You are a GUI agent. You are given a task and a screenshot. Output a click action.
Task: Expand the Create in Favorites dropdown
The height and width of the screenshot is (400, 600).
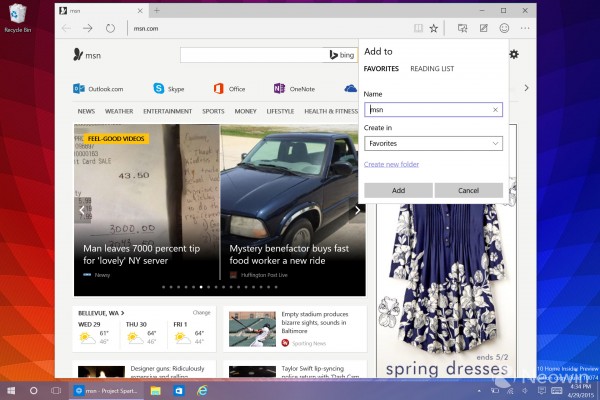[x=433, y=144]
